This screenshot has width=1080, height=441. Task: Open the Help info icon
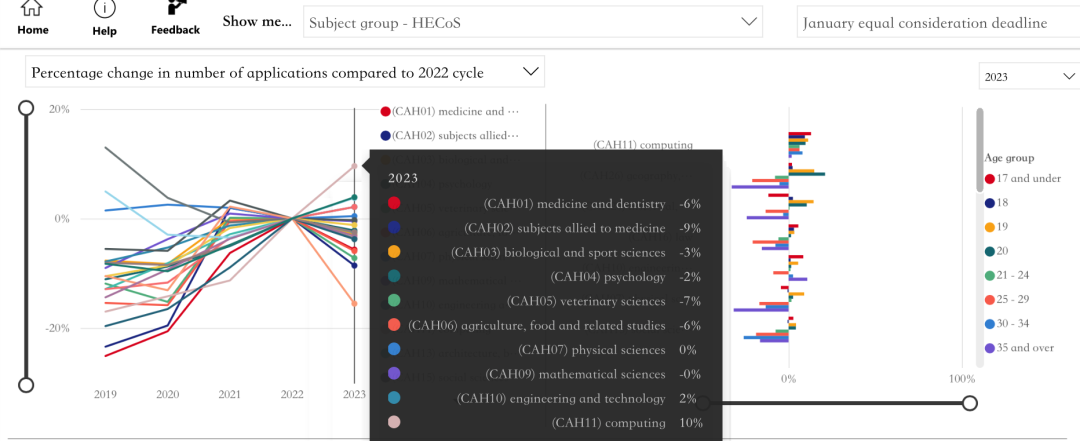(x=104, y=10)
